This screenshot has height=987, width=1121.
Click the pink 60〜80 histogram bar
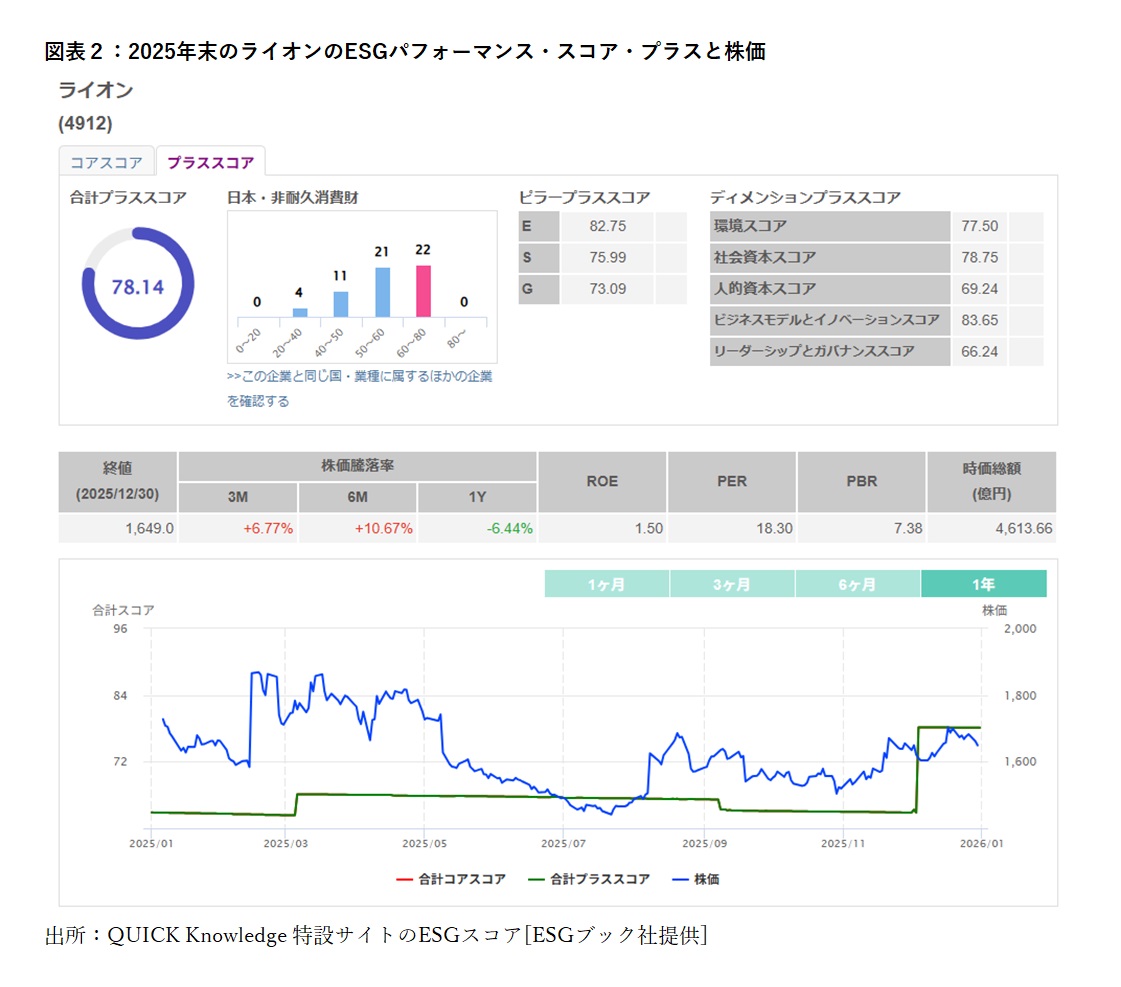click(424, 290)
